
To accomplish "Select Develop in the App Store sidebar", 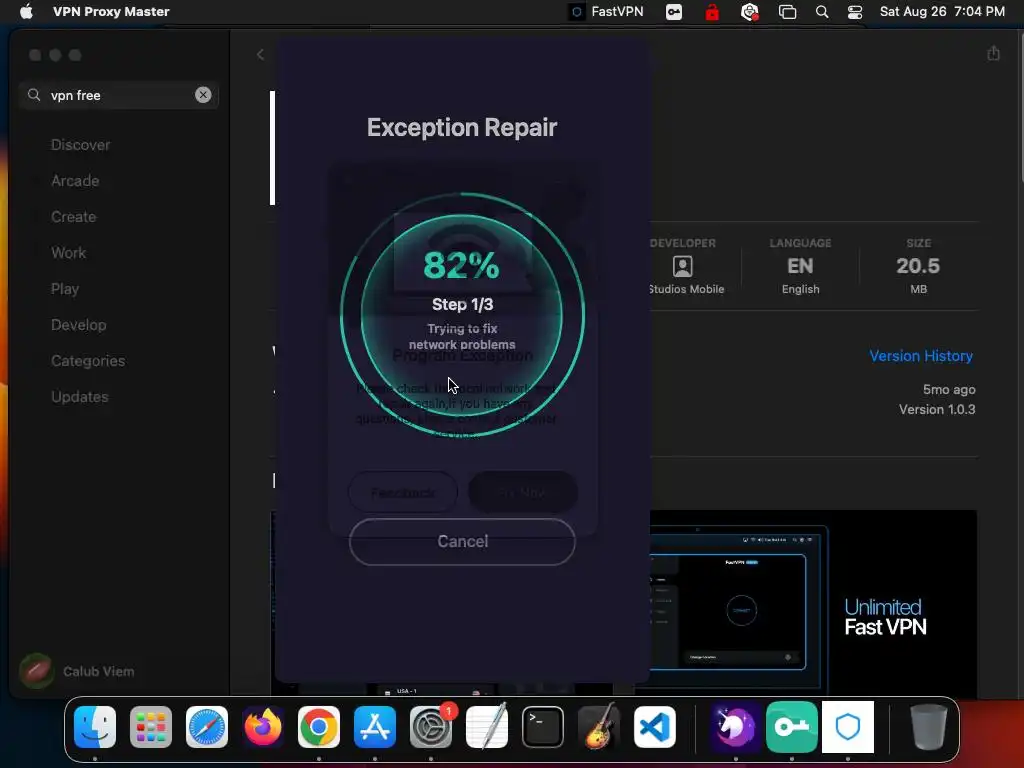I will pos(78,325).
